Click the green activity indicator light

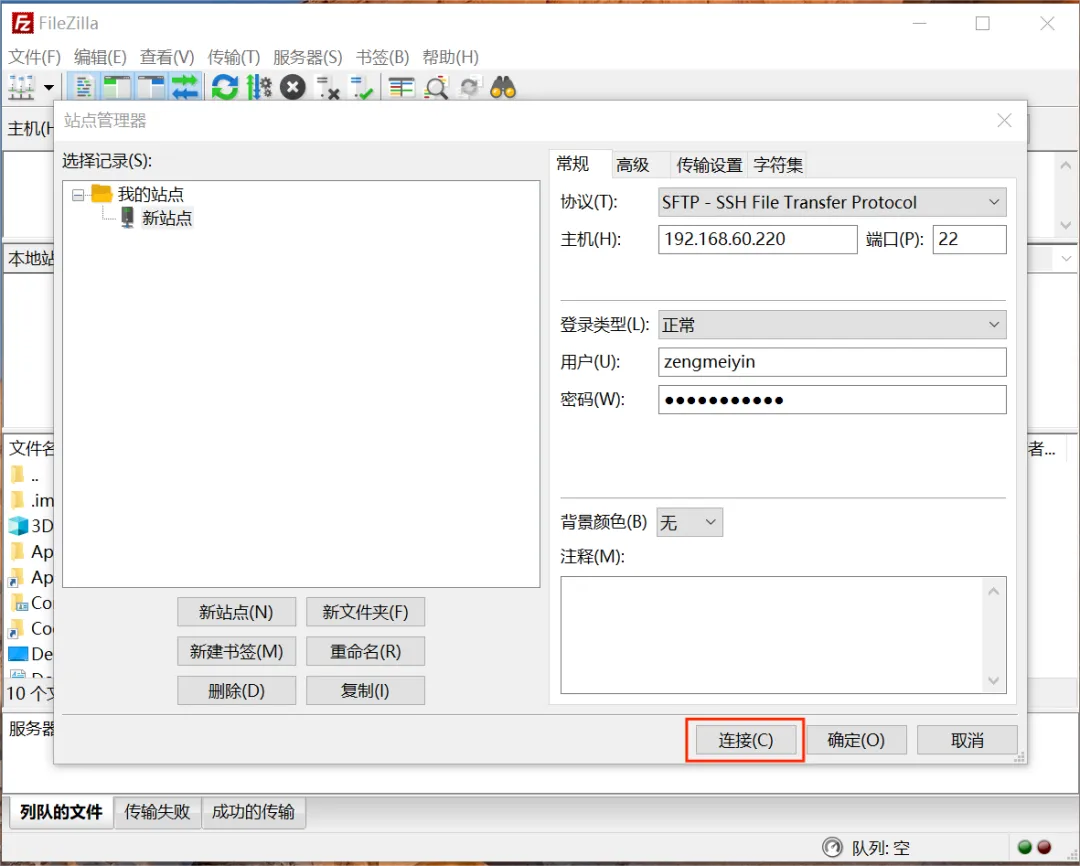[x=1024, y=847]
